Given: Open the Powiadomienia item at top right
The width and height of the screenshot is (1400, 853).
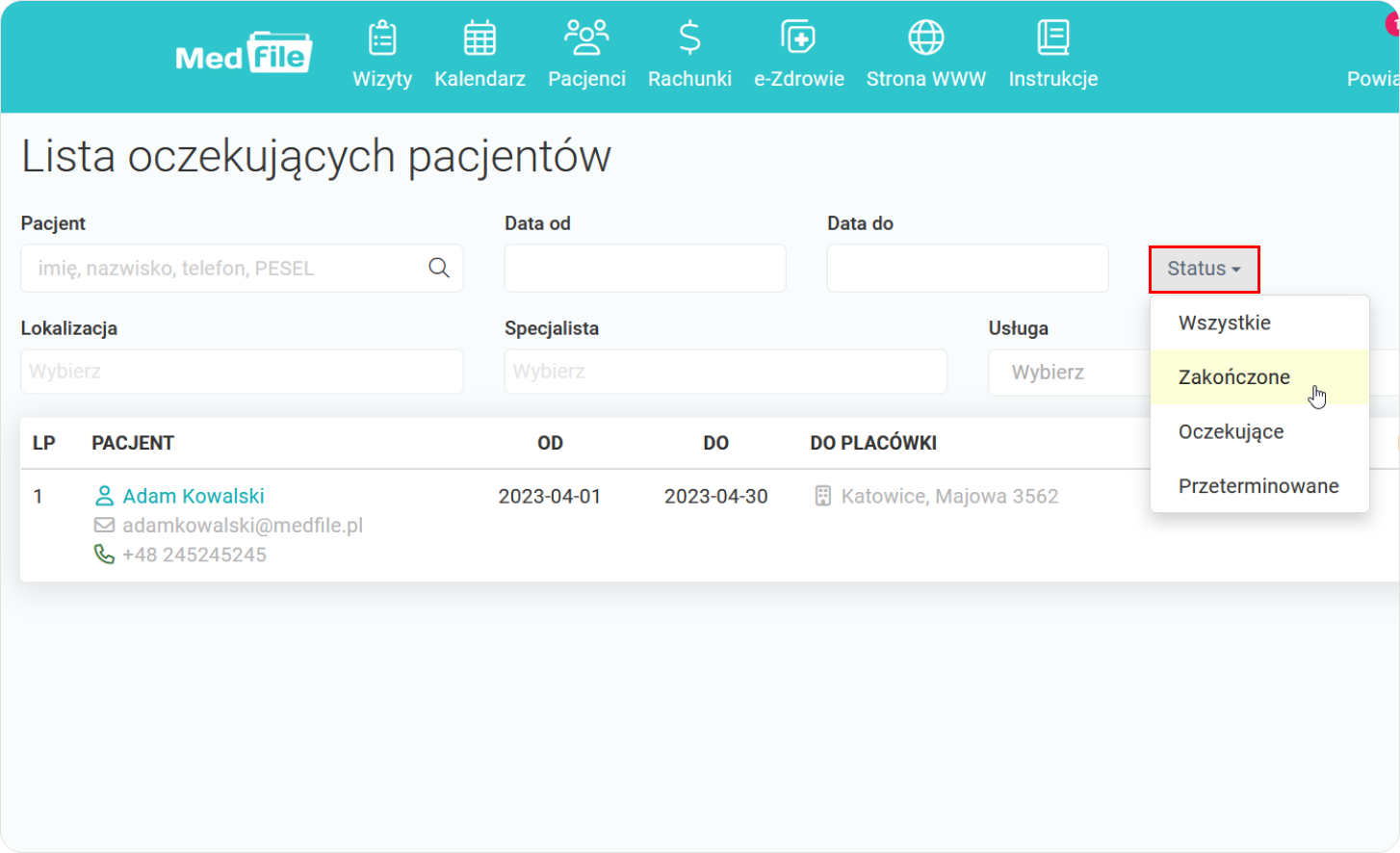Looking at the screenshot, I should [x=1373, y=79].
